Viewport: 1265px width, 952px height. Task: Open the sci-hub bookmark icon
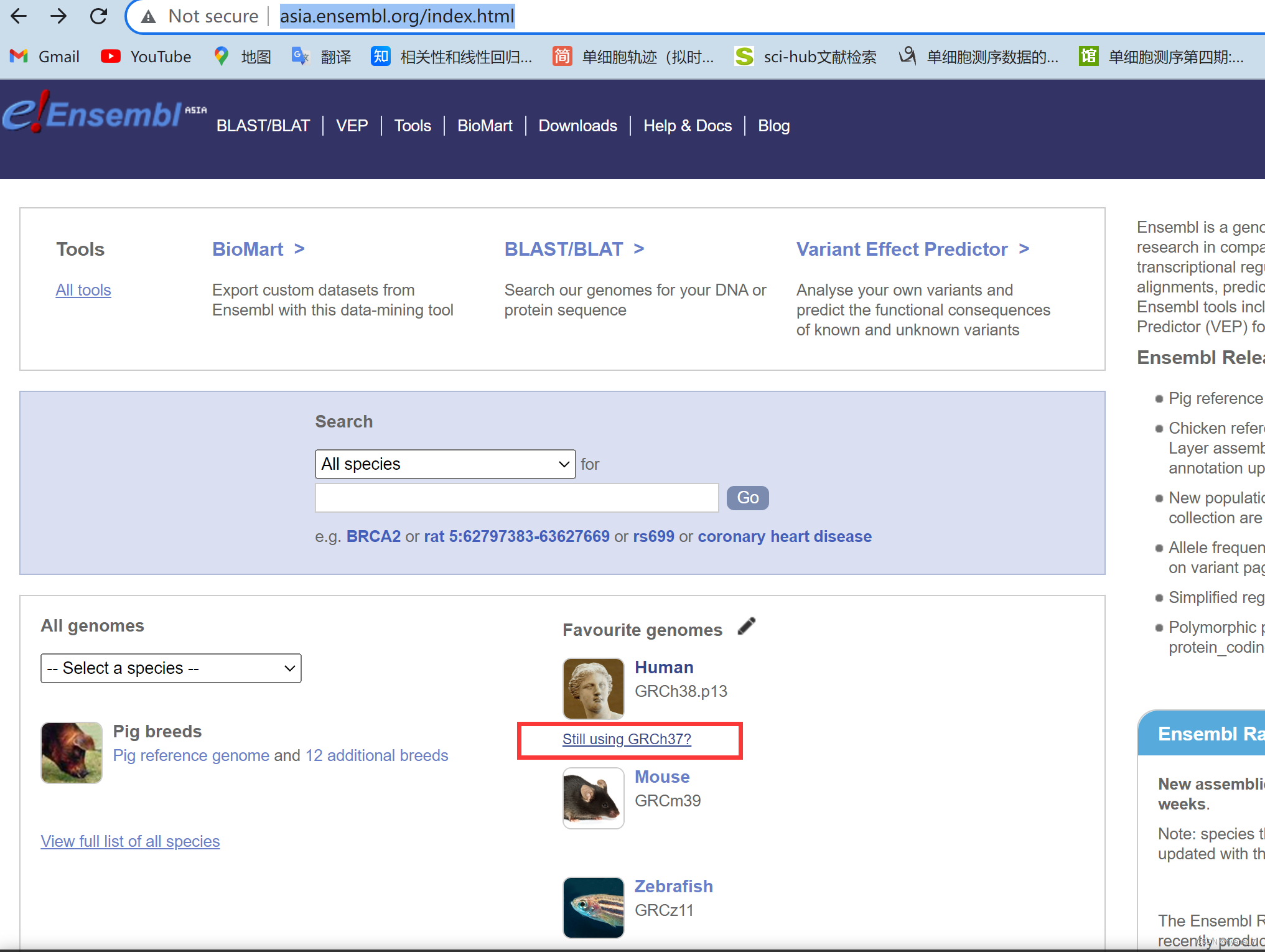744,57
